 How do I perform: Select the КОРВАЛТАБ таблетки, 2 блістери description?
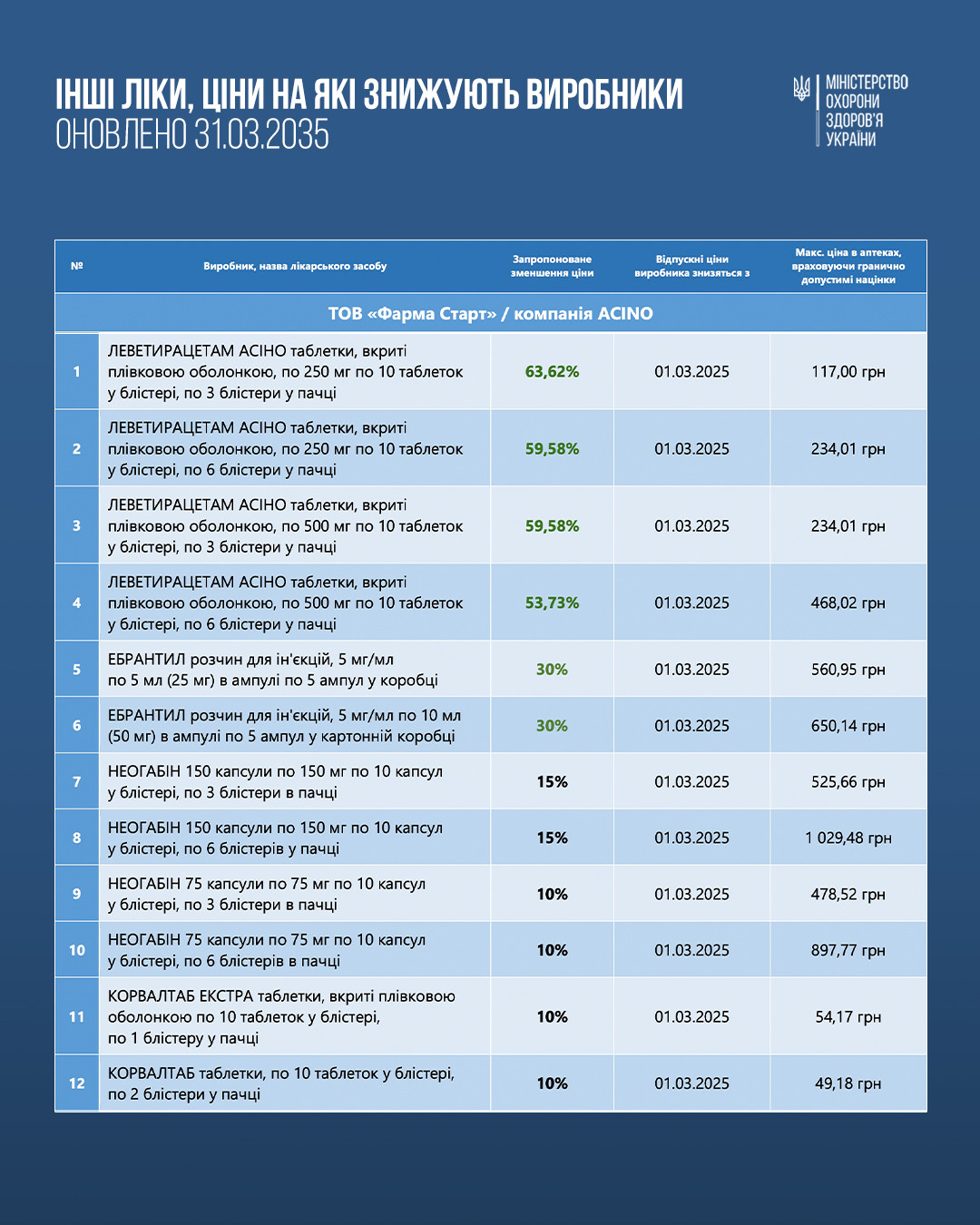point(281,1083)
